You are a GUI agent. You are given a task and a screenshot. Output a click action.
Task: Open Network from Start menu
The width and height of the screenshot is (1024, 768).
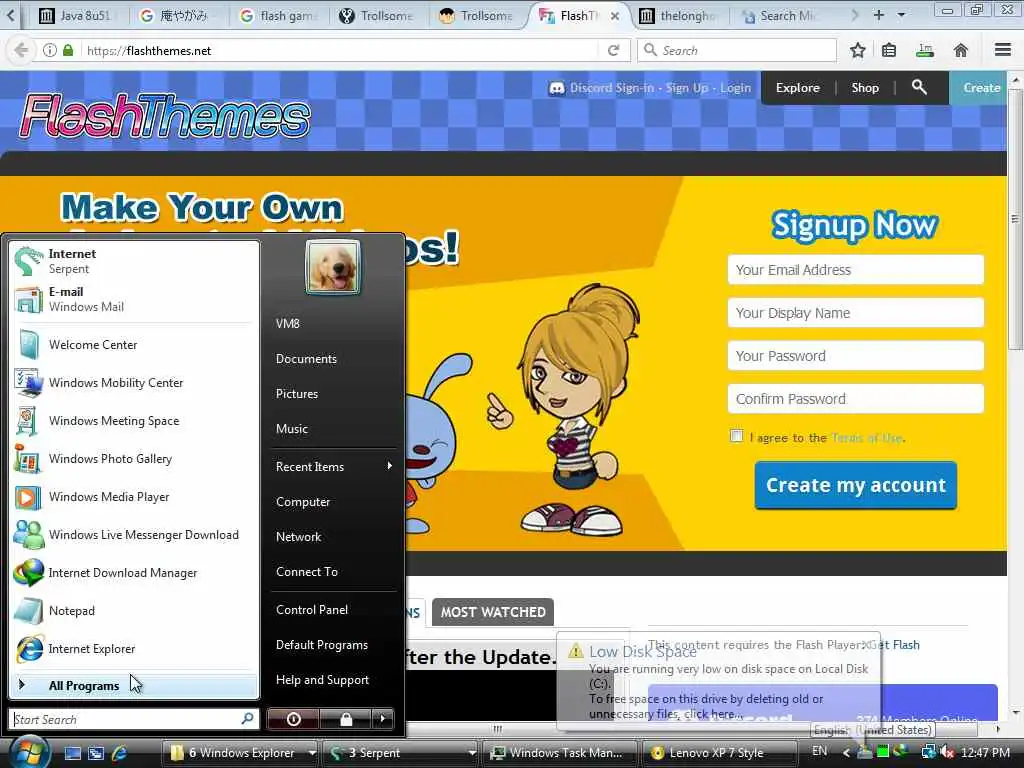click(x=333, y=537)
